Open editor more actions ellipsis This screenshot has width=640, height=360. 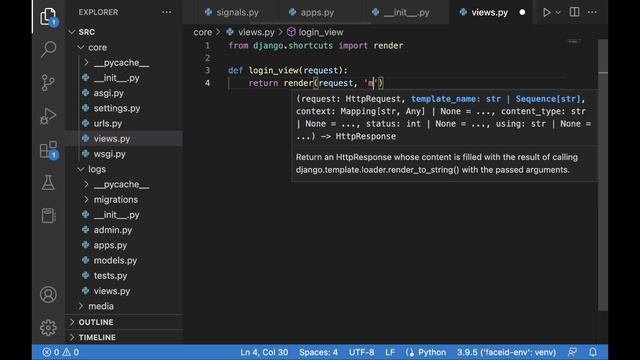click(x=592, y=12)
